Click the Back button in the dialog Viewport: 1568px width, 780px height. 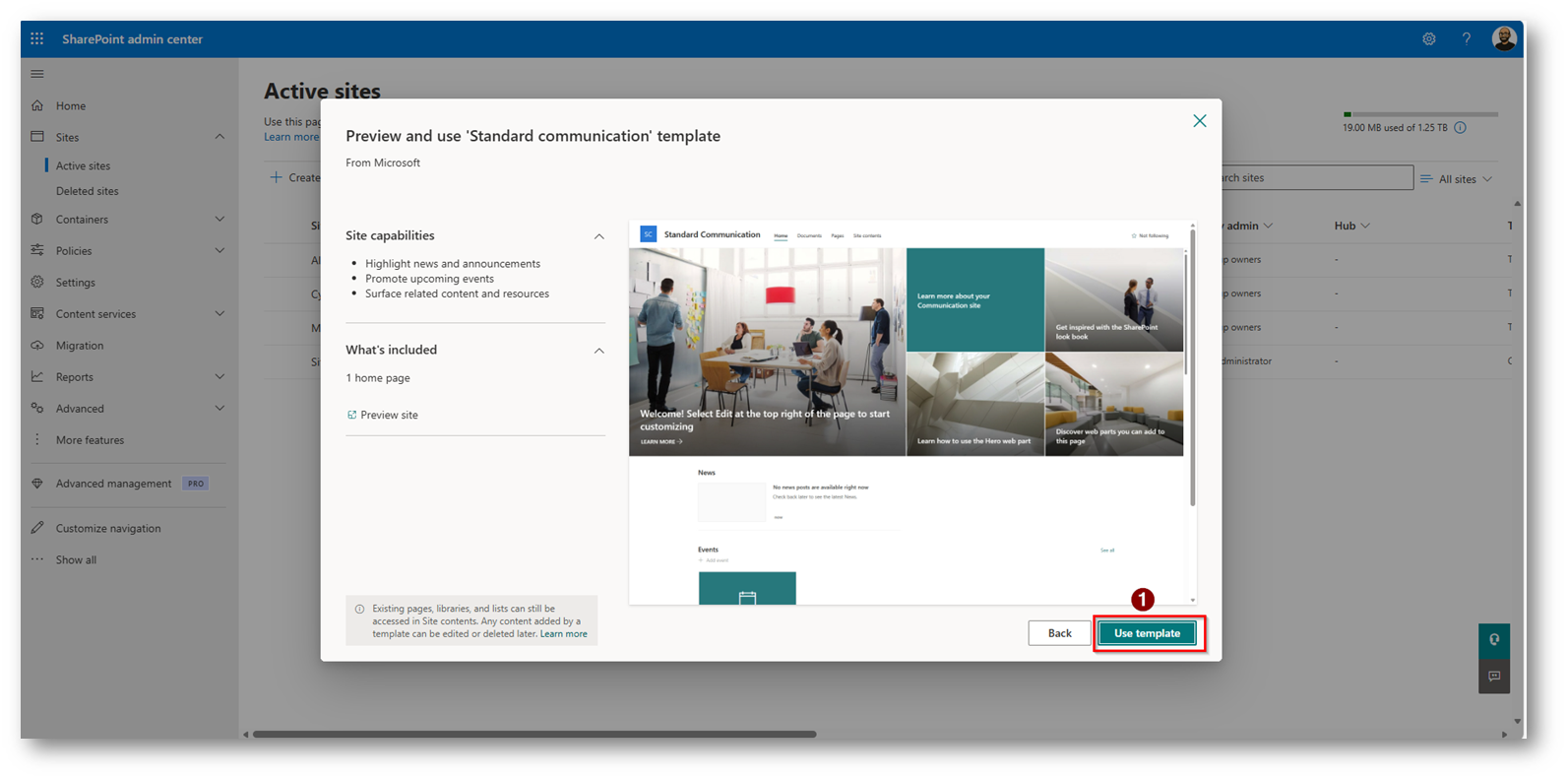(x=1059, y=633)
